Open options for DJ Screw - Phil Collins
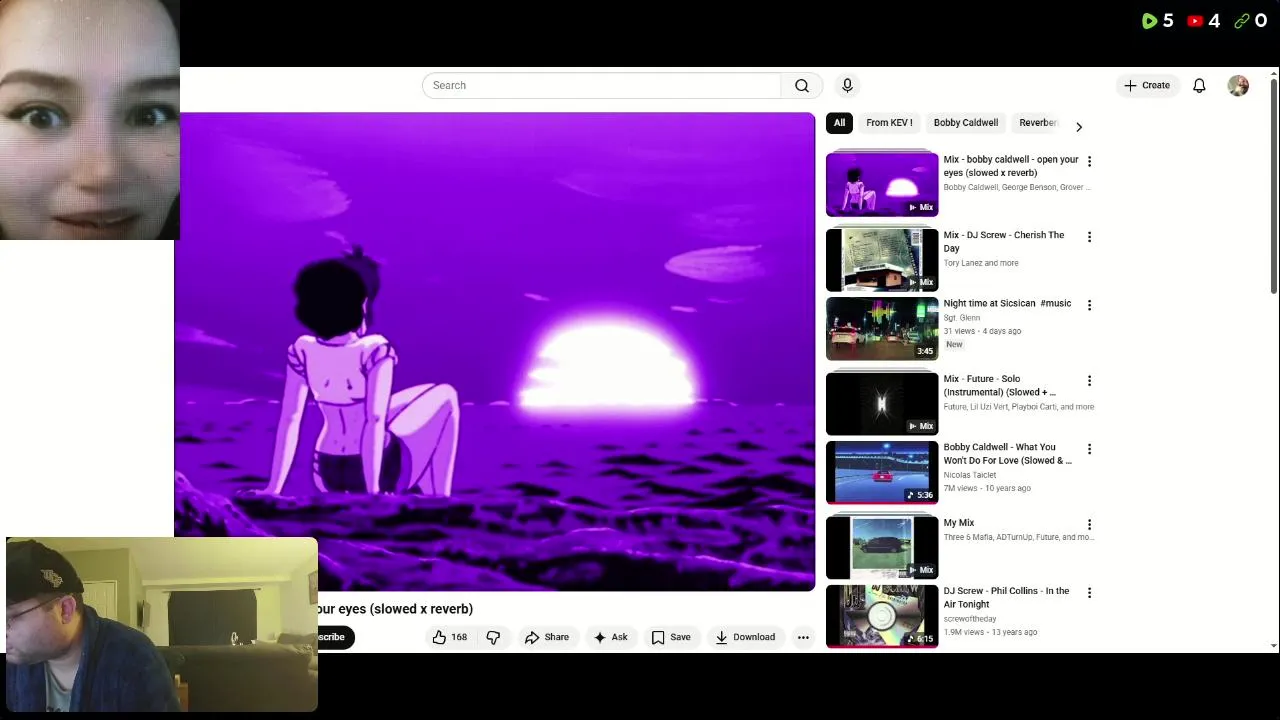Viewport: 1280px width, 720px height. [x=1089, y=593]
